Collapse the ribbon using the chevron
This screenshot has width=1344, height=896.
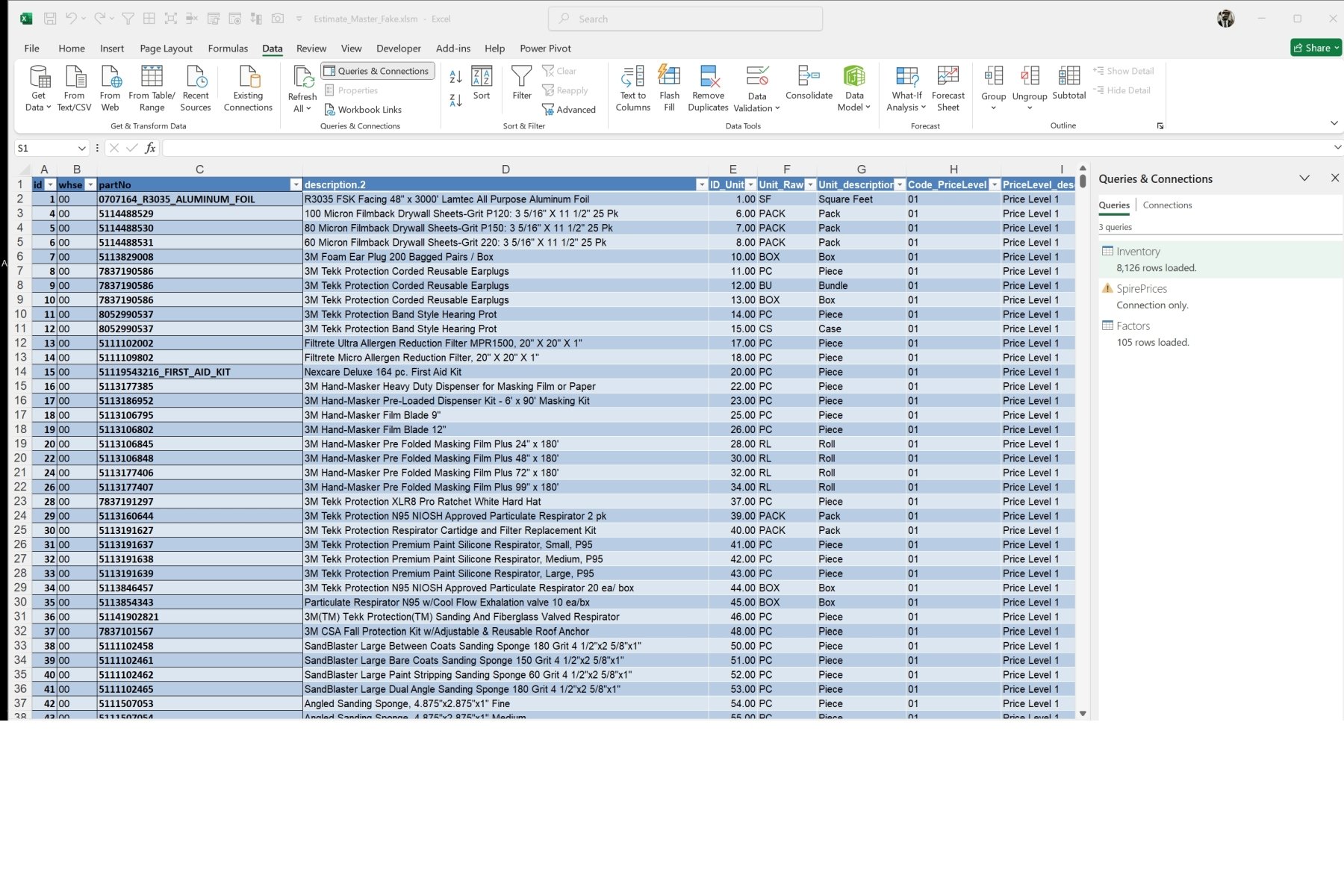click(1334, 123)
